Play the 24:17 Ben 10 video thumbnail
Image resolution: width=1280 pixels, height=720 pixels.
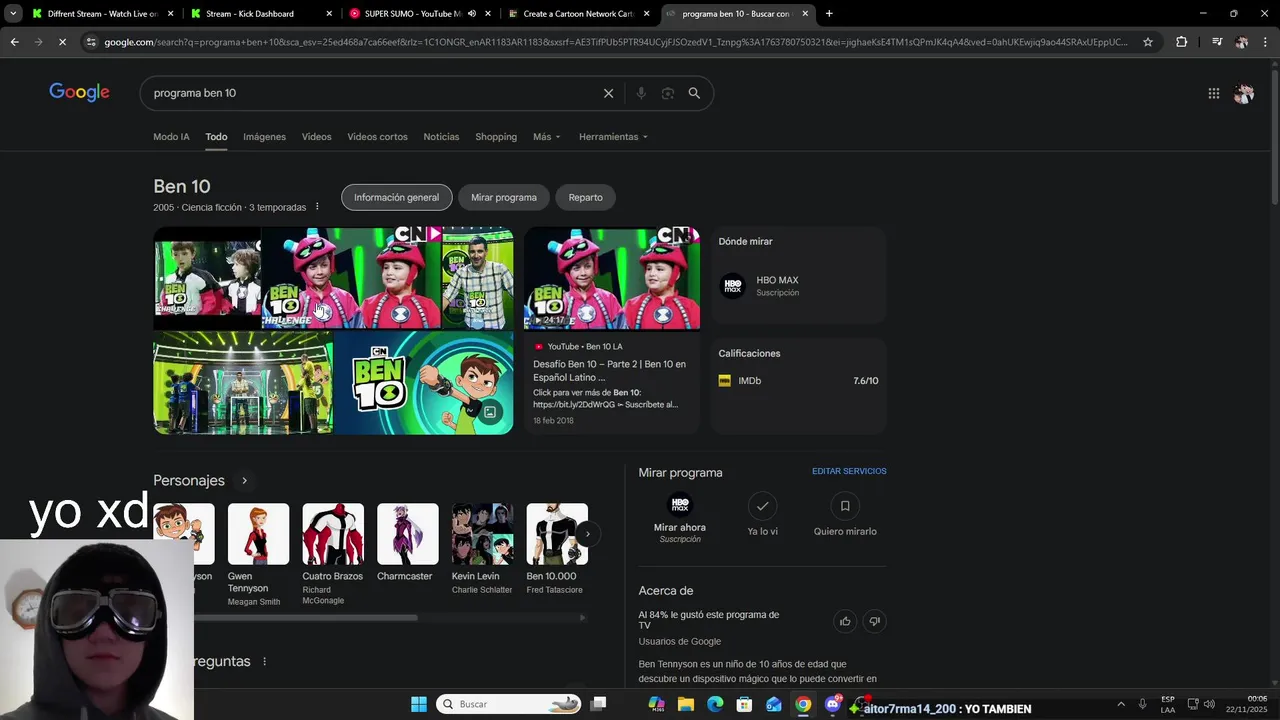pyautogui.click(x=612, y=278)
